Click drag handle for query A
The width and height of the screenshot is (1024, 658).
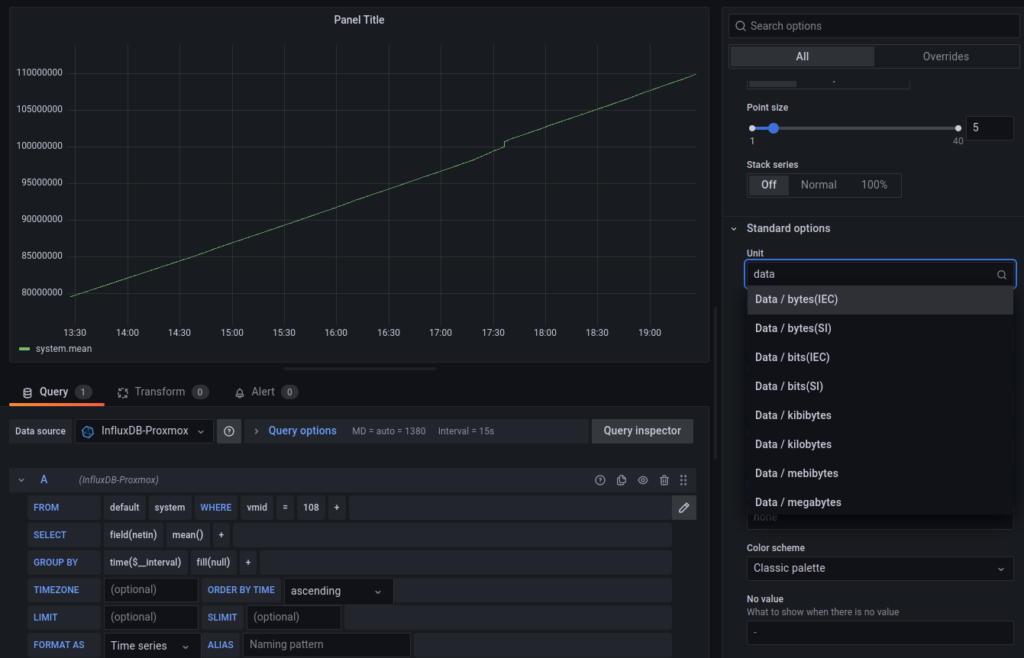coord(684,480)
